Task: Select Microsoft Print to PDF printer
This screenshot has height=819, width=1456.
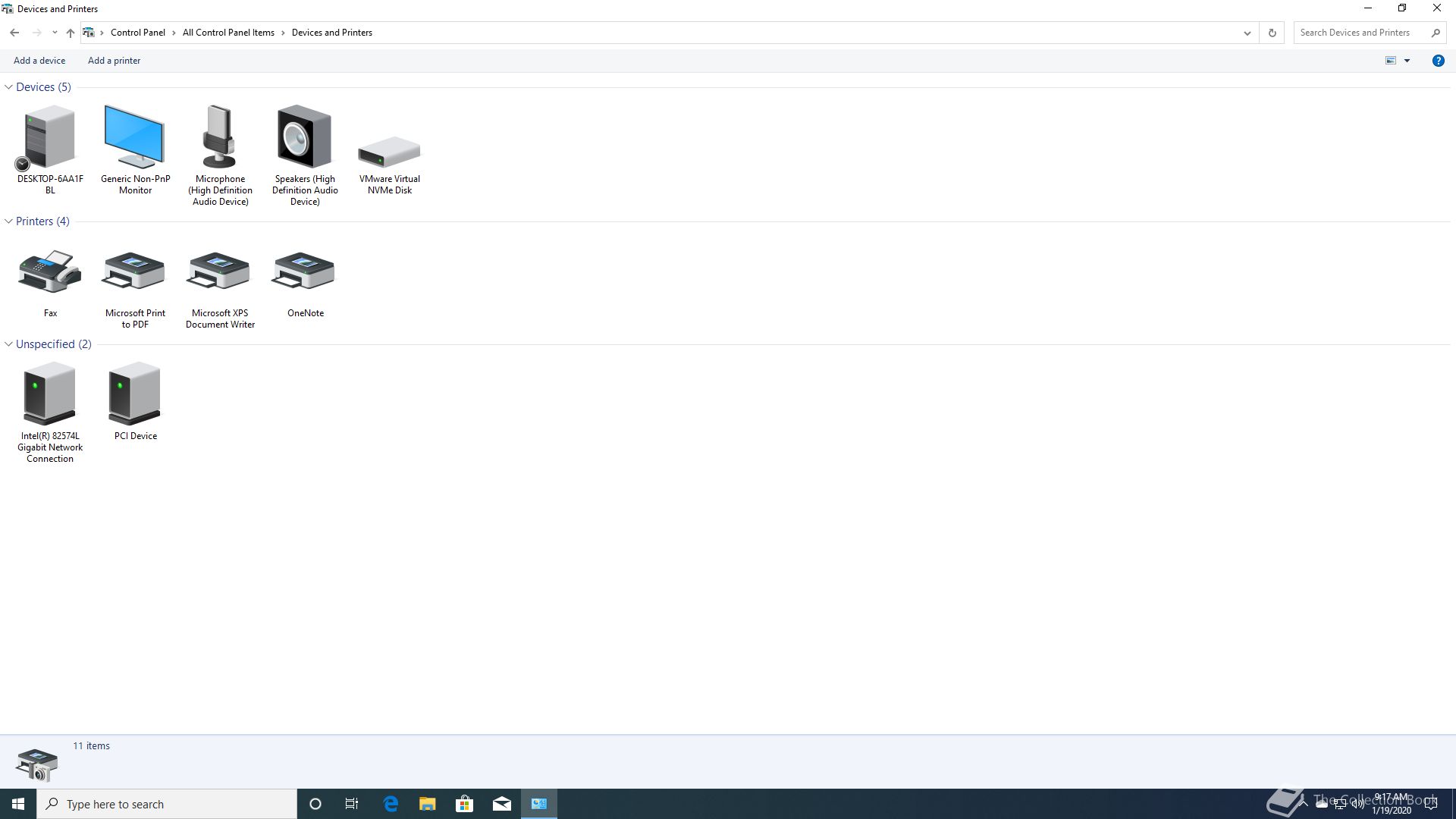Action: [x=135, y=272]
